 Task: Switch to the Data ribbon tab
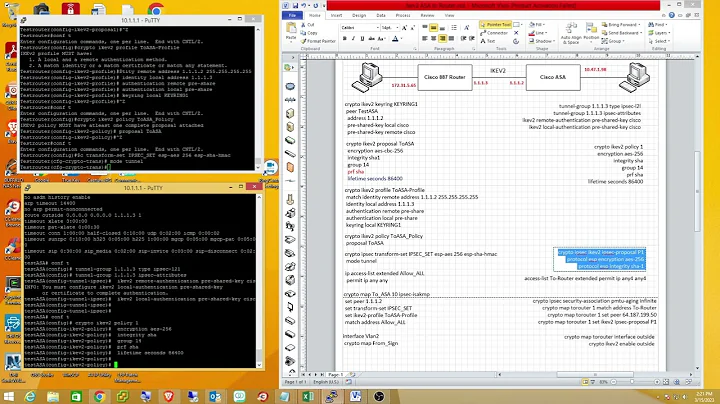pyautogui.click(x=381, y=15)
